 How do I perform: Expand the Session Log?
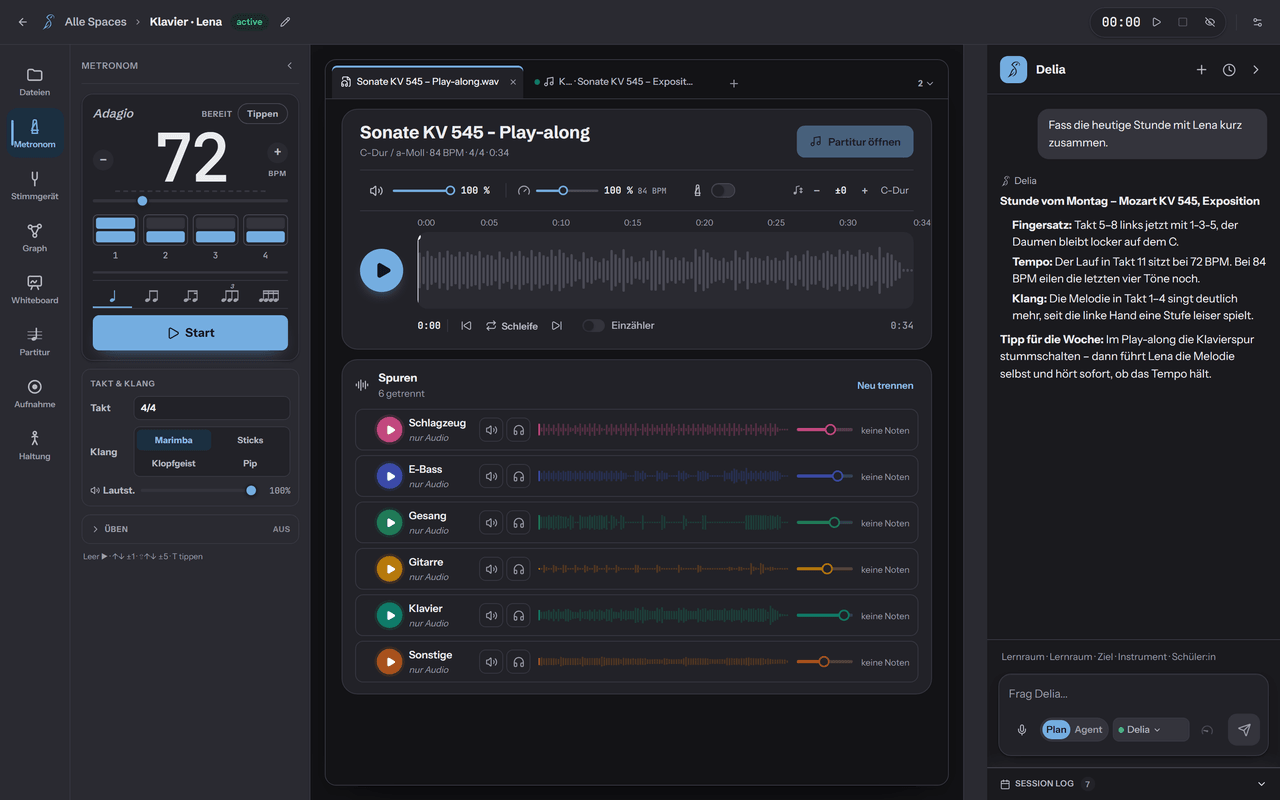(x=1133, y=784)
